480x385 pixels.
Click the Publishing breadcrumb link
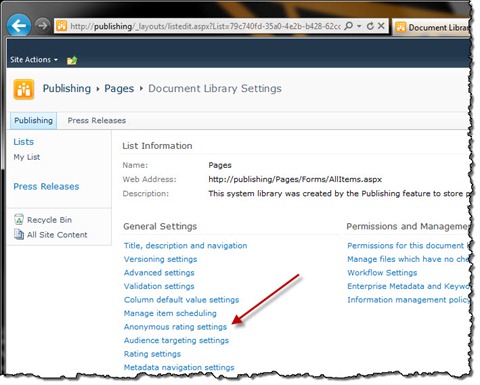67,88
